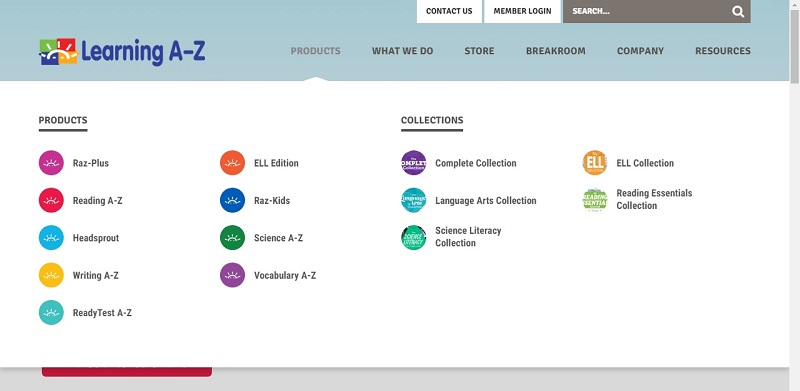Open the Raz-Kids text link

[272, 201]
